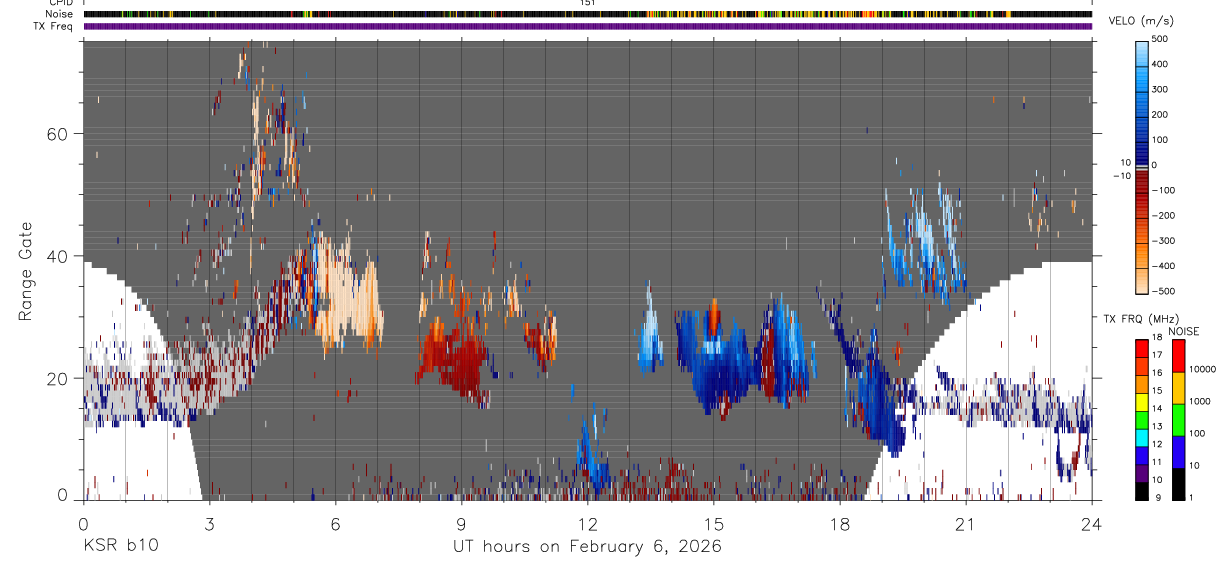Viewport: 1228px width, 567px height.
Task: Click the 3 tick on the time axis
Action: click(209, 523)
